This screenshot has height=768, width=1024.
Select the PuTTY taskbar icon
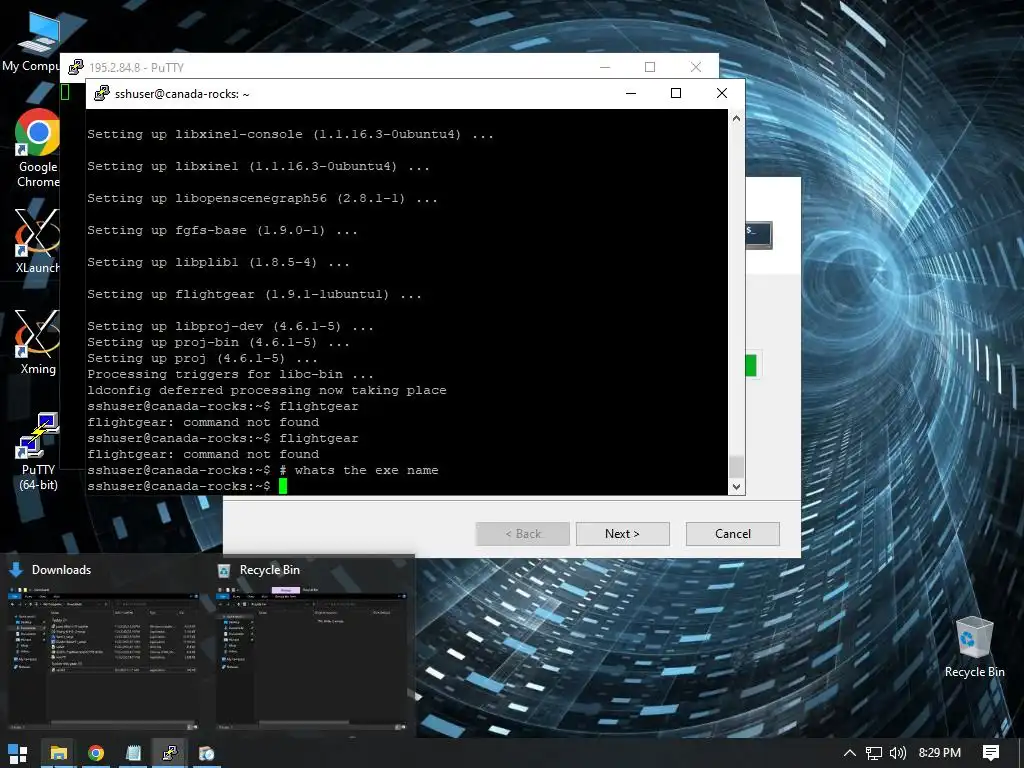click(170, 753)
